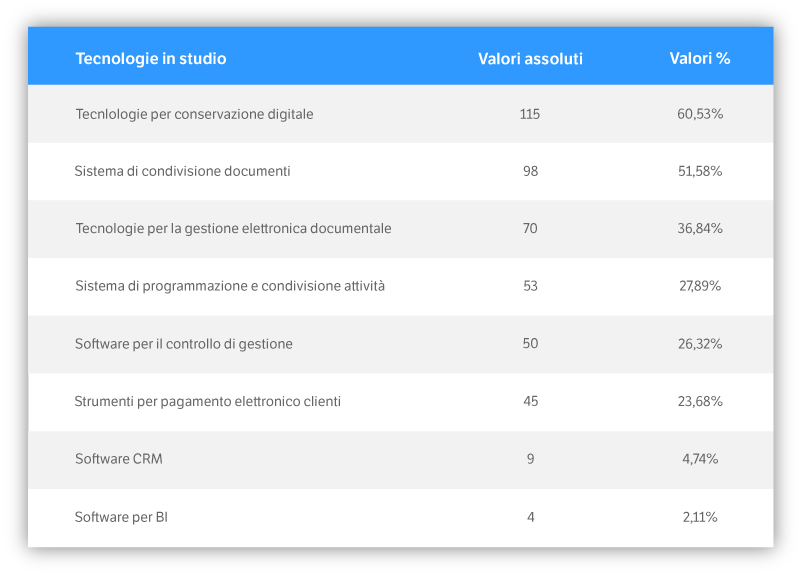Click the 'Software CRM' row label
The image size is (799, 573).
[118, 459]
